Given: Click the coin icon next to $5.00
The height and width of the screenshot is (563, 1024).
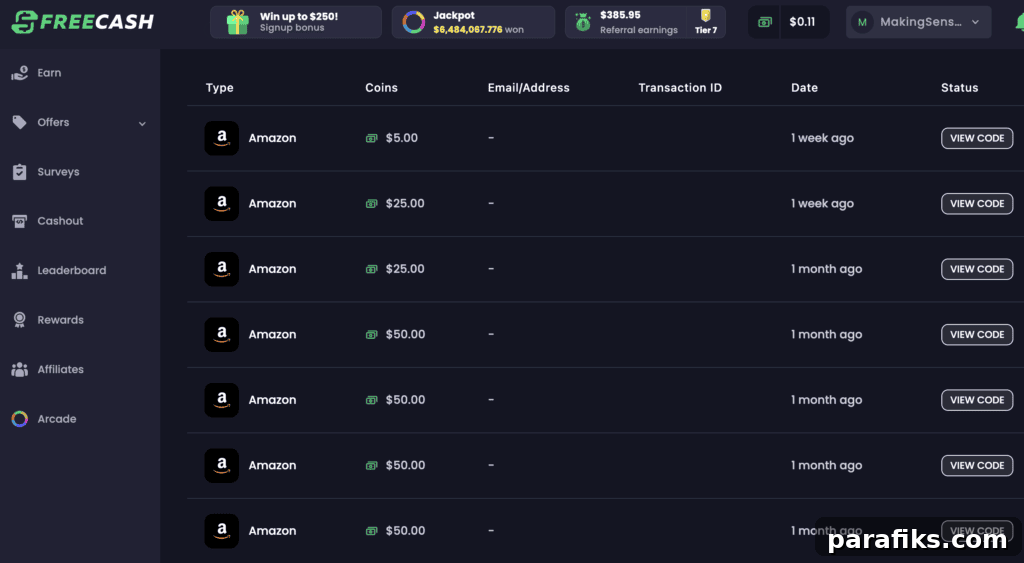Looking at the screenshot, I should click(372, 138).
